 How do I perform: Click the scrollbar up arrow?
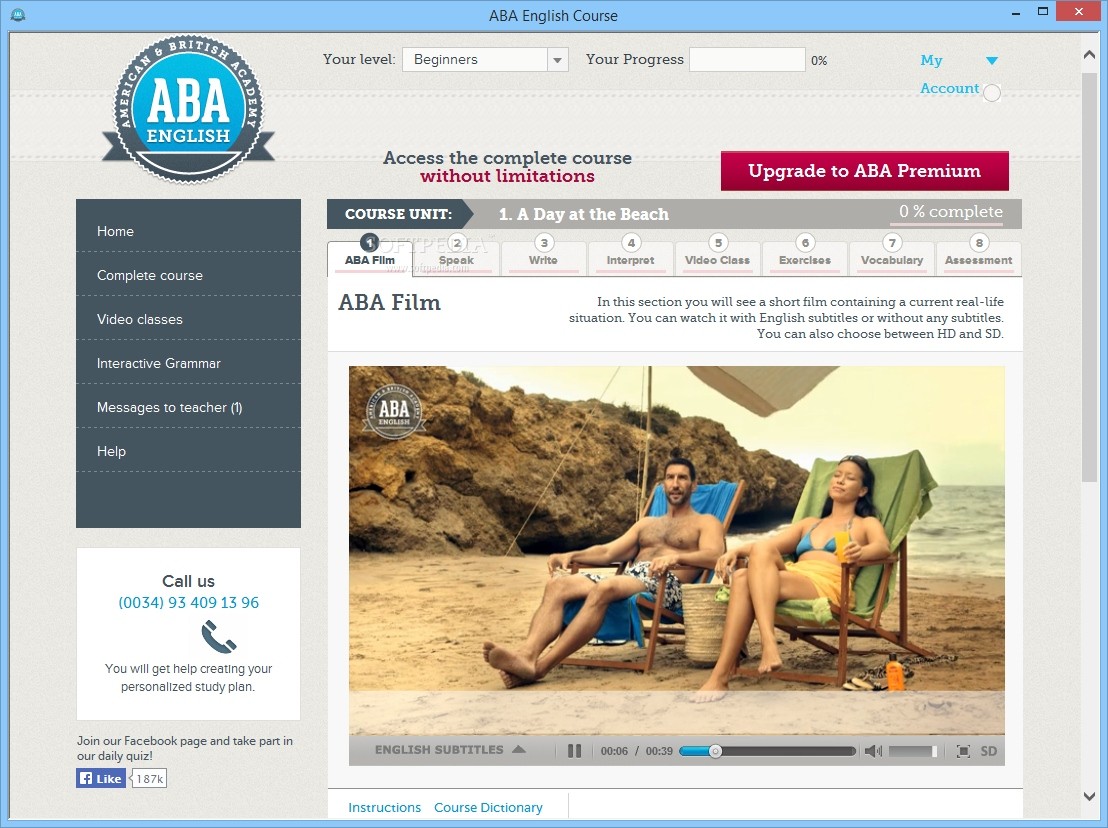tap(1089, 54)
